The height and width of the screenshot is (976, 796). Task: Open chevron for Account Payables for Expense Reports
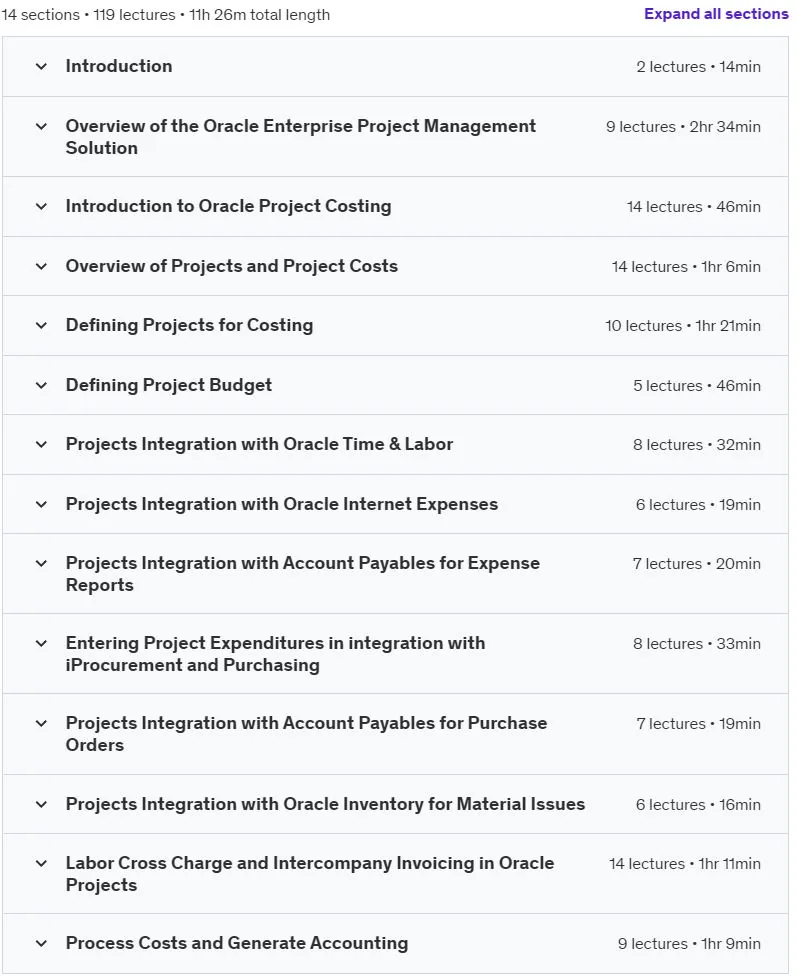point(41,563)
